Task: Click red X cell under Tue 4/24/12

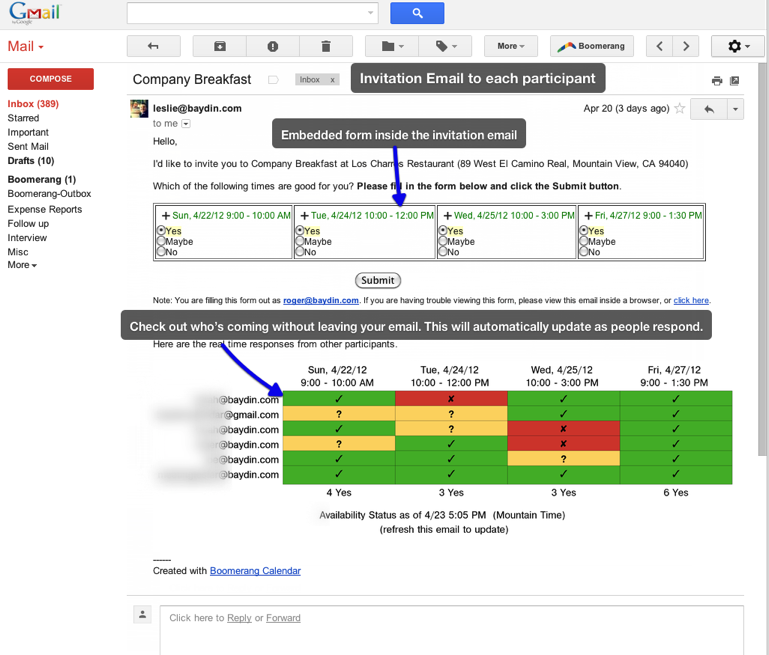Action: click(x=451, y=399)
